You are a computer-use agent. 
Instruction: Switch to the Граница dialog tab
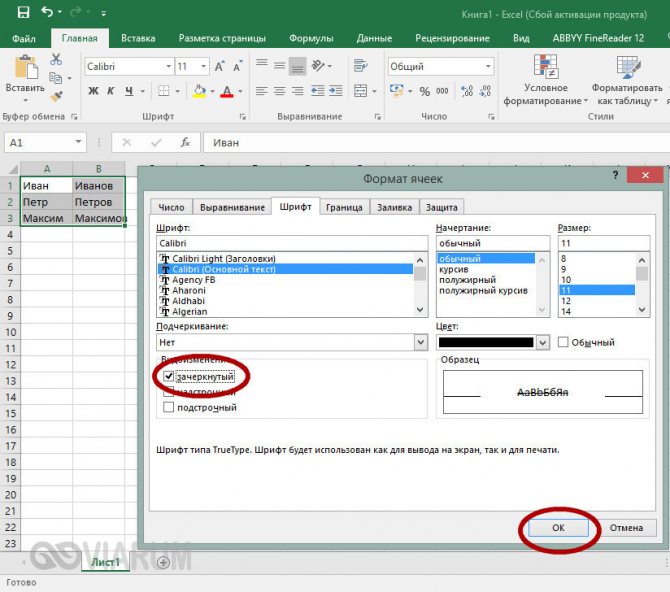[344, 207]
